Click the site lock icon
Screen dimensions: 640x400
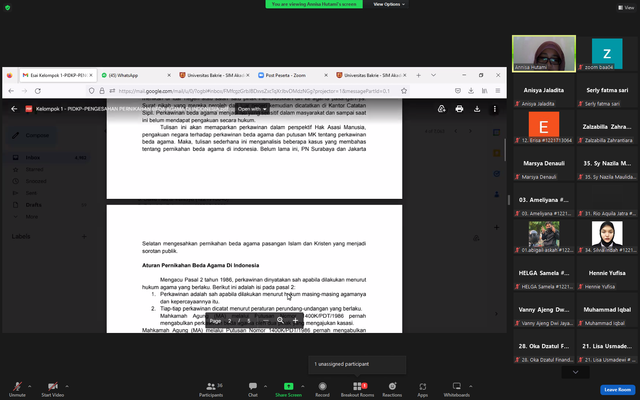pos(102,91)
